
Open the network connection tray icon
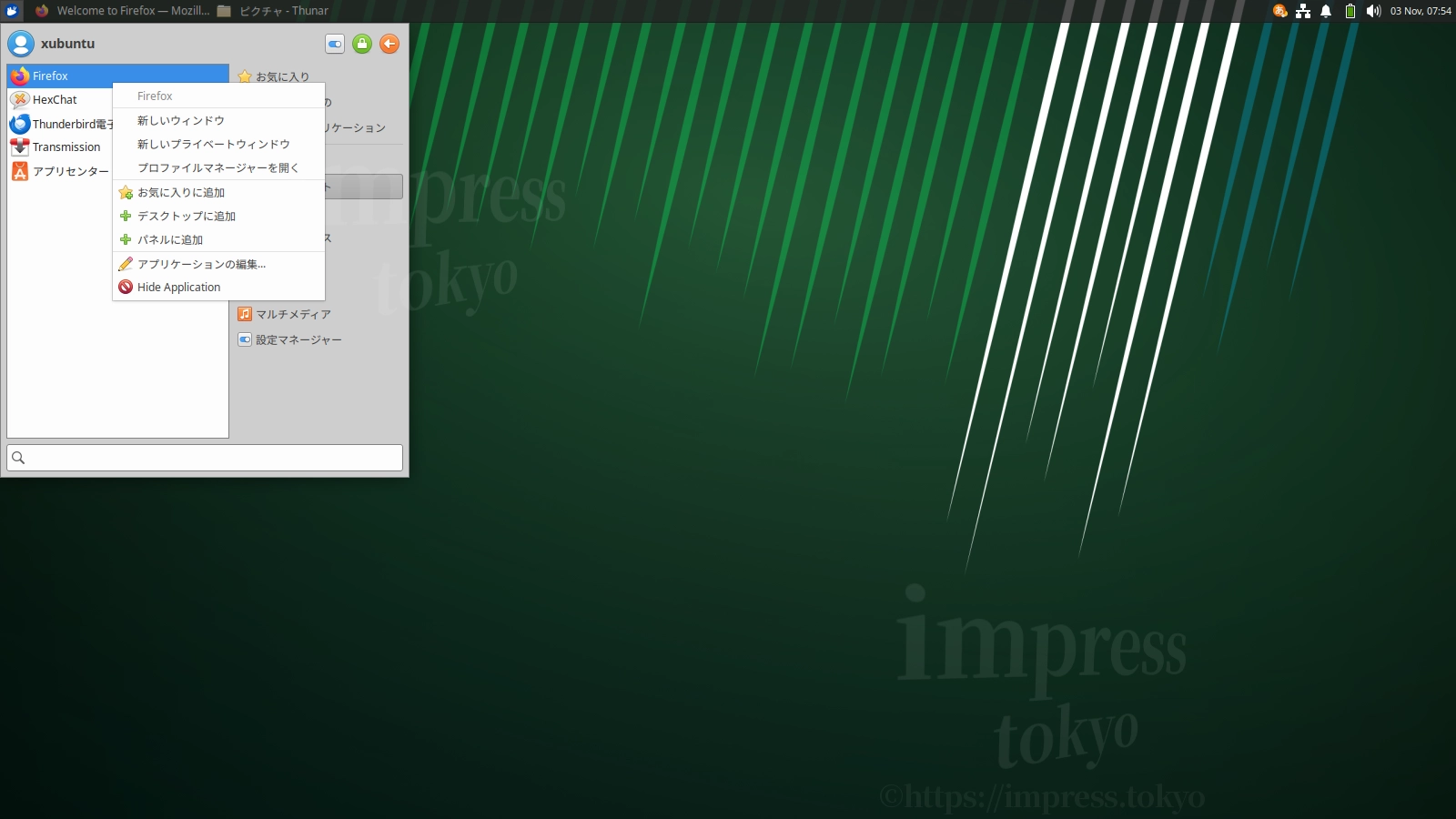pyautogui.click(x=1303, y=11)
